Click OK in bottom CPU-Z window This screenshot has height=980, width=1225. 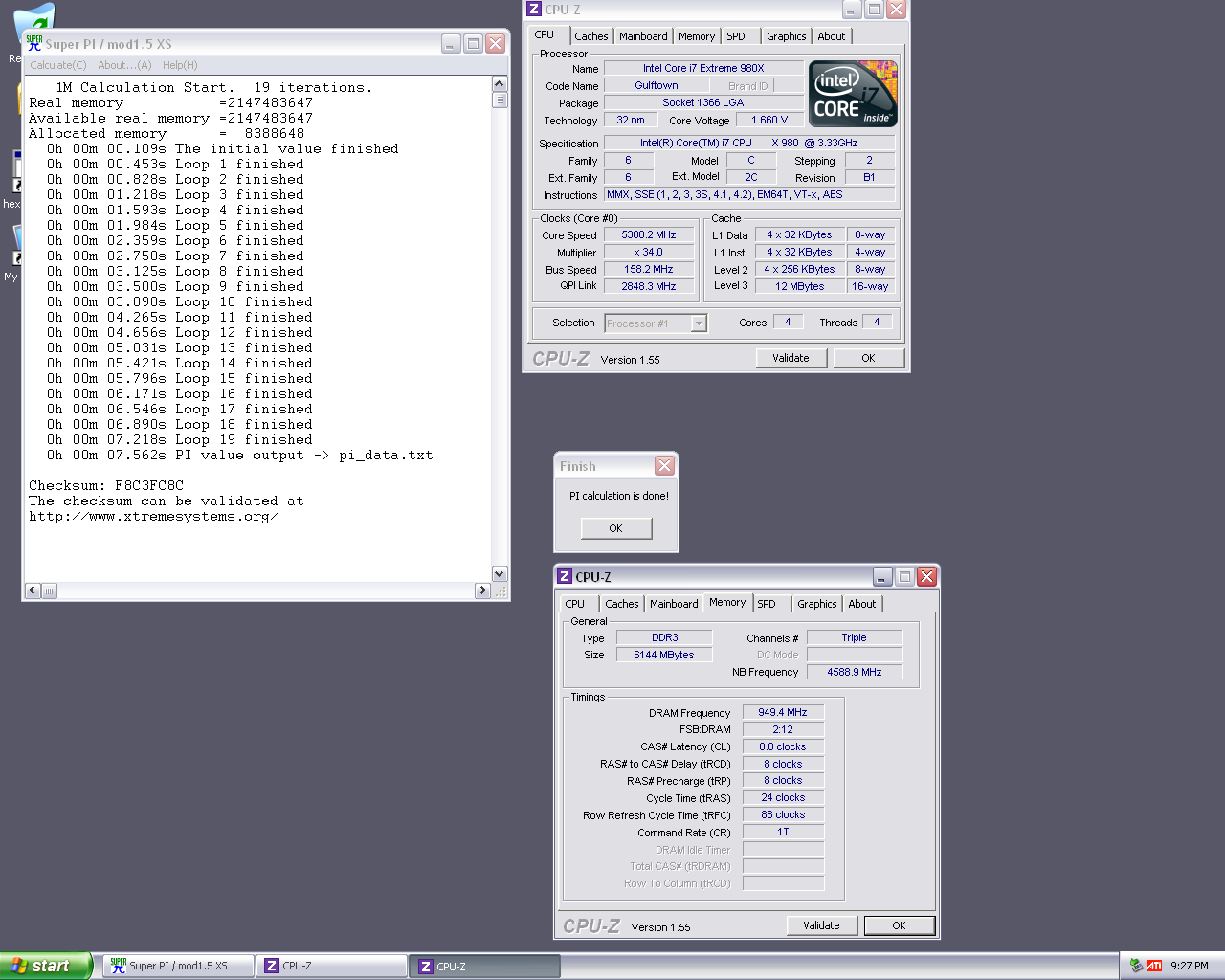[x=899, y=925]
